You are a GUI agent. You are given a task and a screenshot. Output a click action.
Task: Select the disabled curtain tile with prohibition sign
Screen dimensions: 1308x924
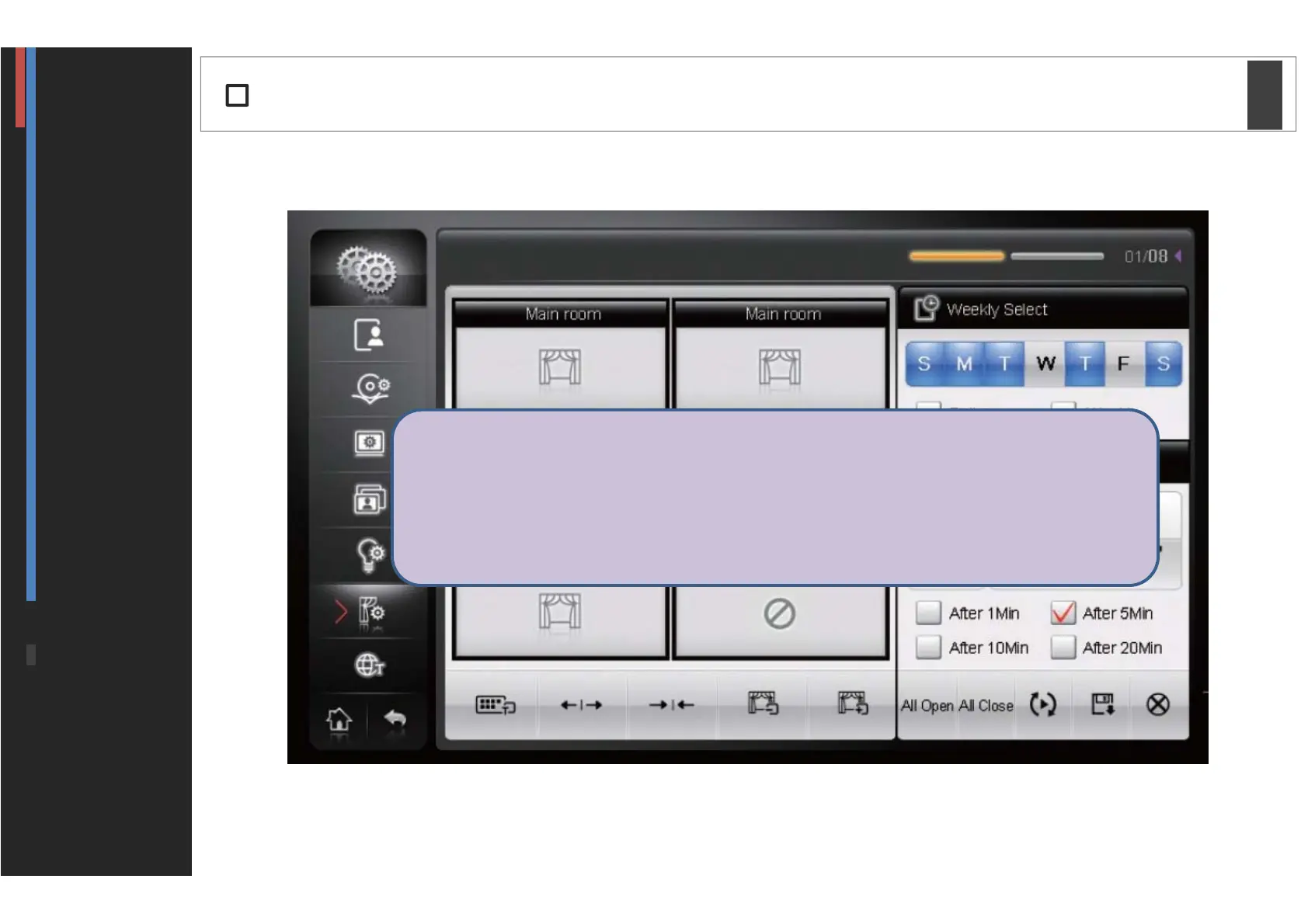pyautogui.click(x=780, y=621)
